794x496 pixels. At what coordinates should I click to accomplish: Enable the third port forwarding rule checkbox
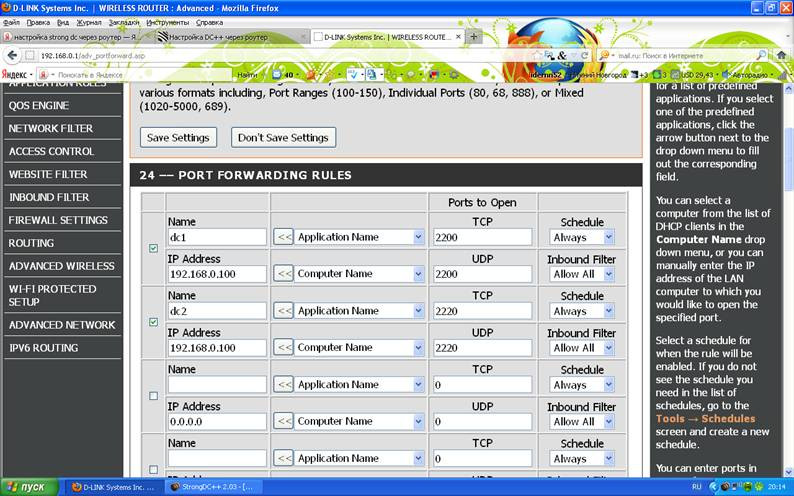[x=153, y=396]
